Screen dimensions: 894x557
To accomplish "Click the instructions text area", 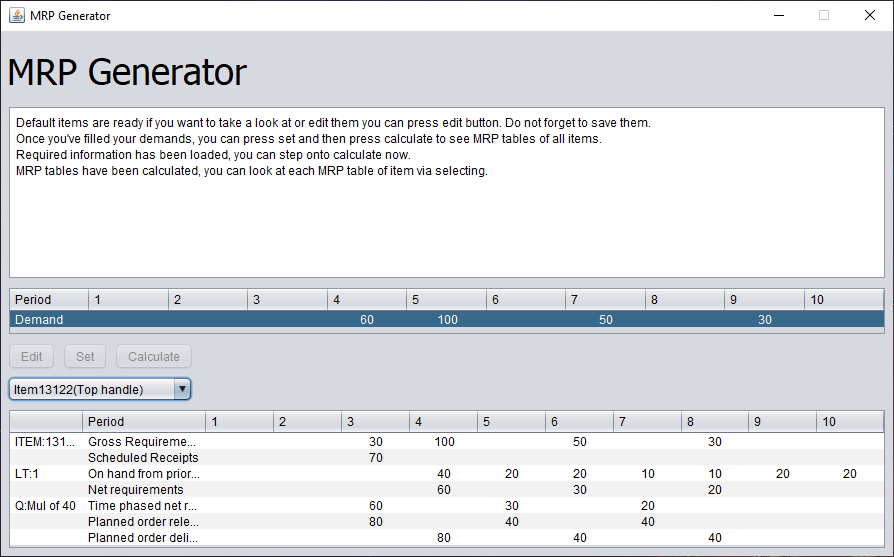I will coord(447,193).
